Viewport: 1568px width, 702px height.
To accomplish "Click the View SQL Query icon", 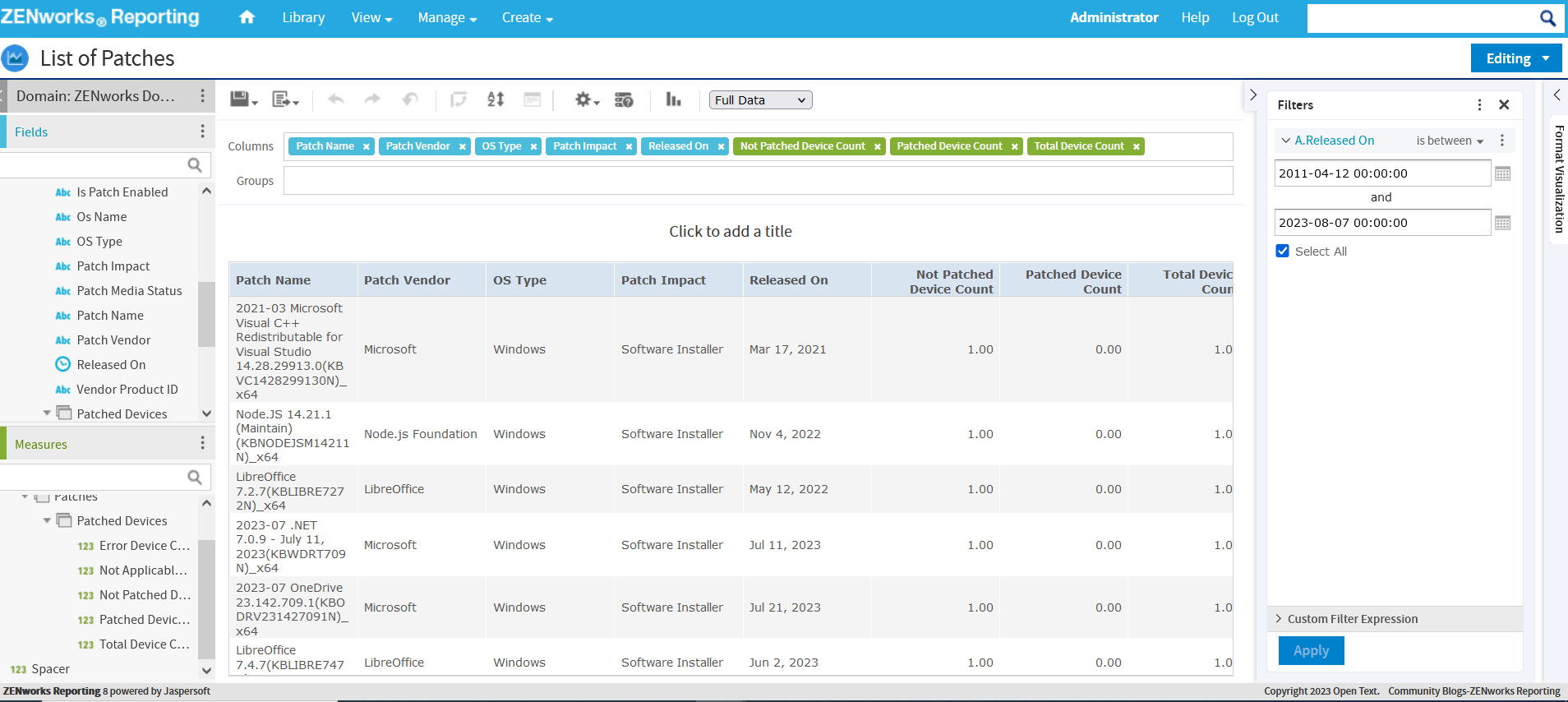I will point(624,99).
